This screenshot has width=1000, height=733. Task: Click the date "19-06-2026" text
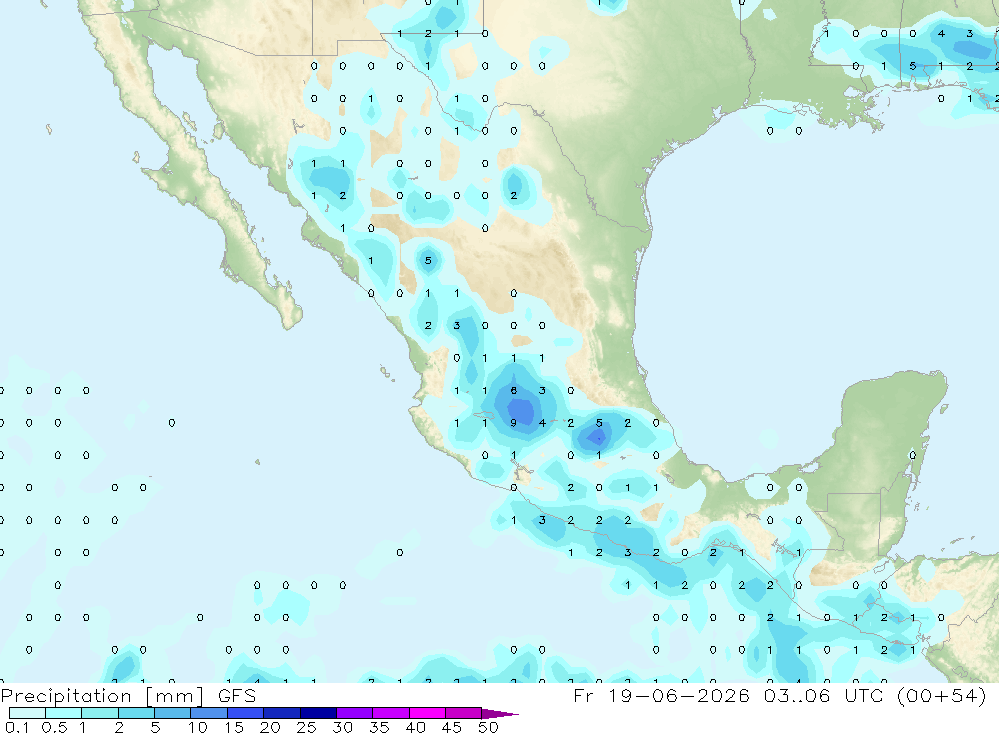679,695
